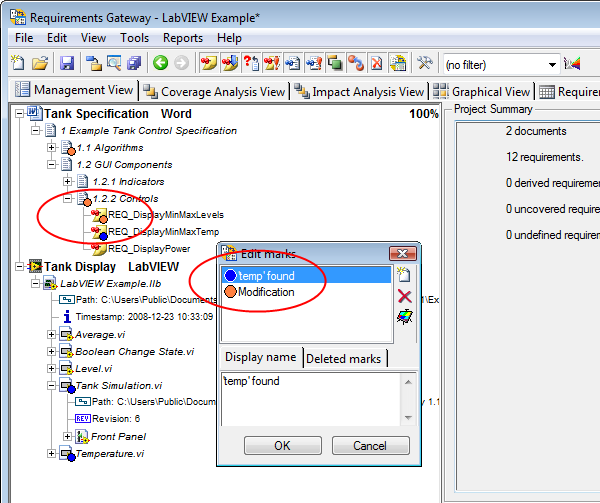
Task: Click the new mark icon in dialog
Action: coord(404,274)
